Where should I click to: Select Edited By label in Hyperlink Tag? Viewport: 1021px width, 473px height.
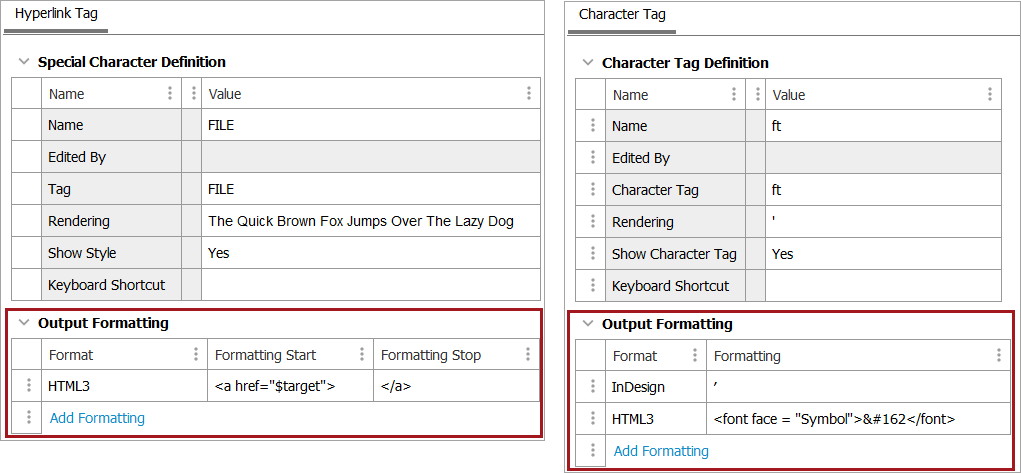pos(111,157)
